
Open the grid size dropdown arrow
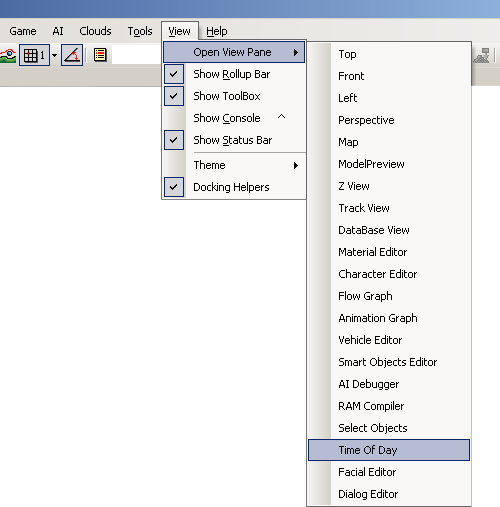54,55
